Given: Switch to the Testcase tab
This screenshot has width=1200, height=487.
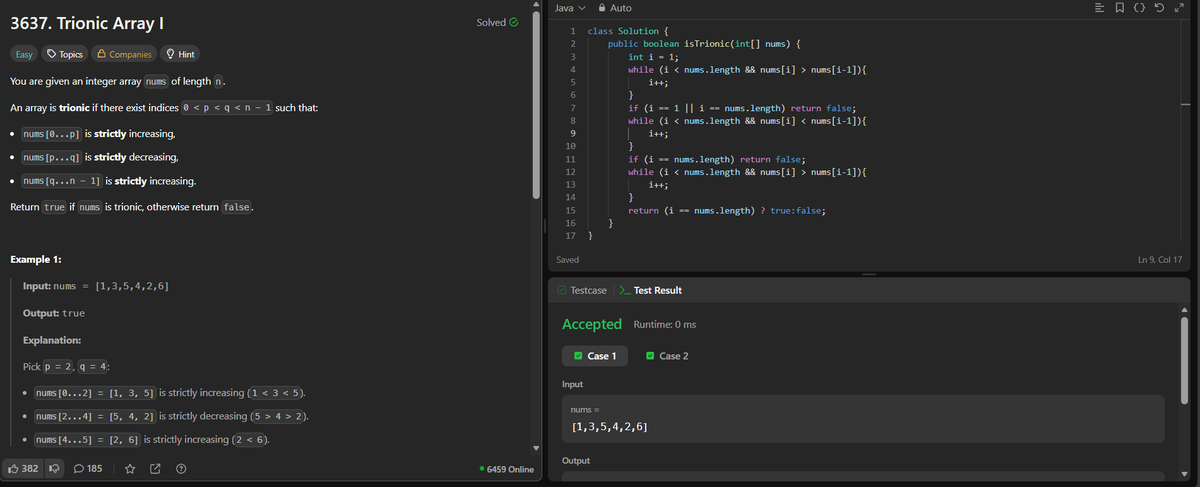Looking at the screenshot, I should click(581, 290).
